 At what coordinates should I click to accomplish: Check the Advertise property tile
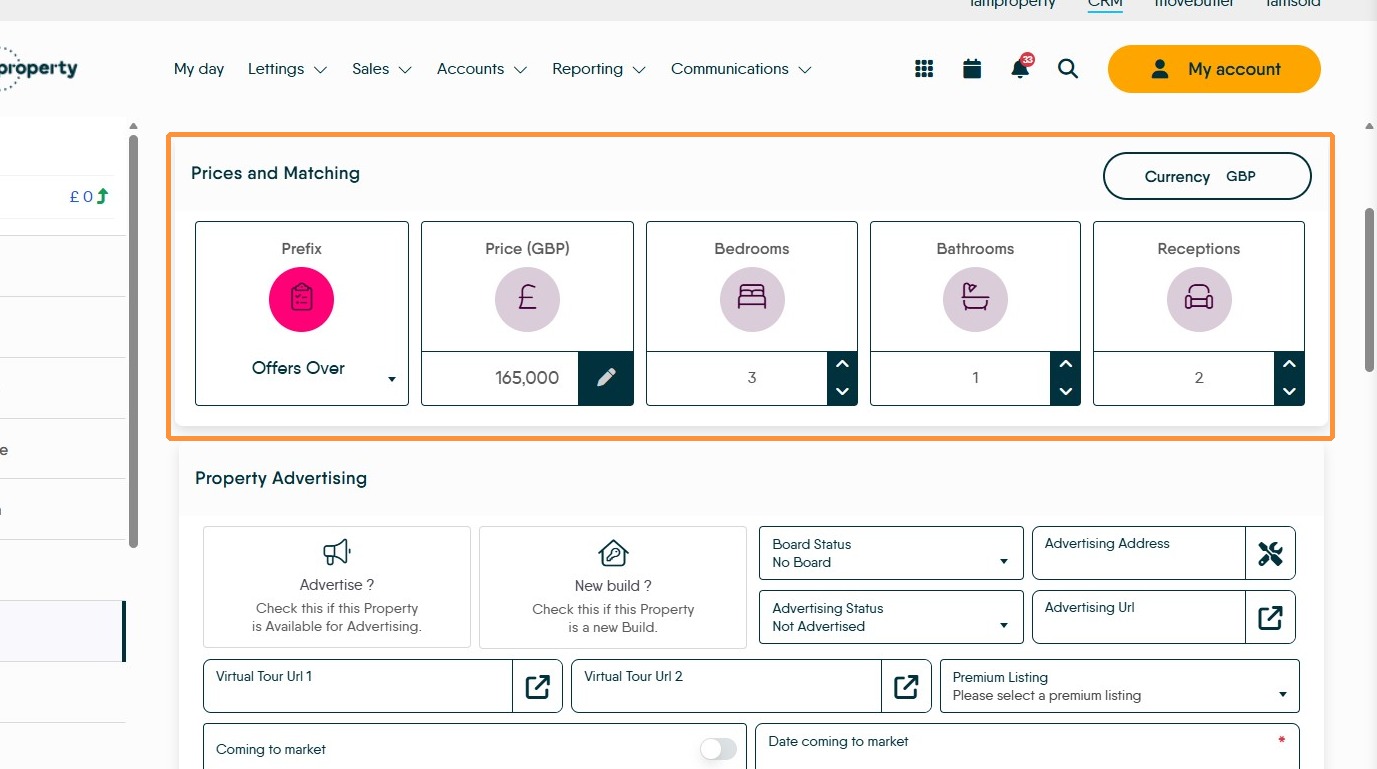(x=336, y=587)
